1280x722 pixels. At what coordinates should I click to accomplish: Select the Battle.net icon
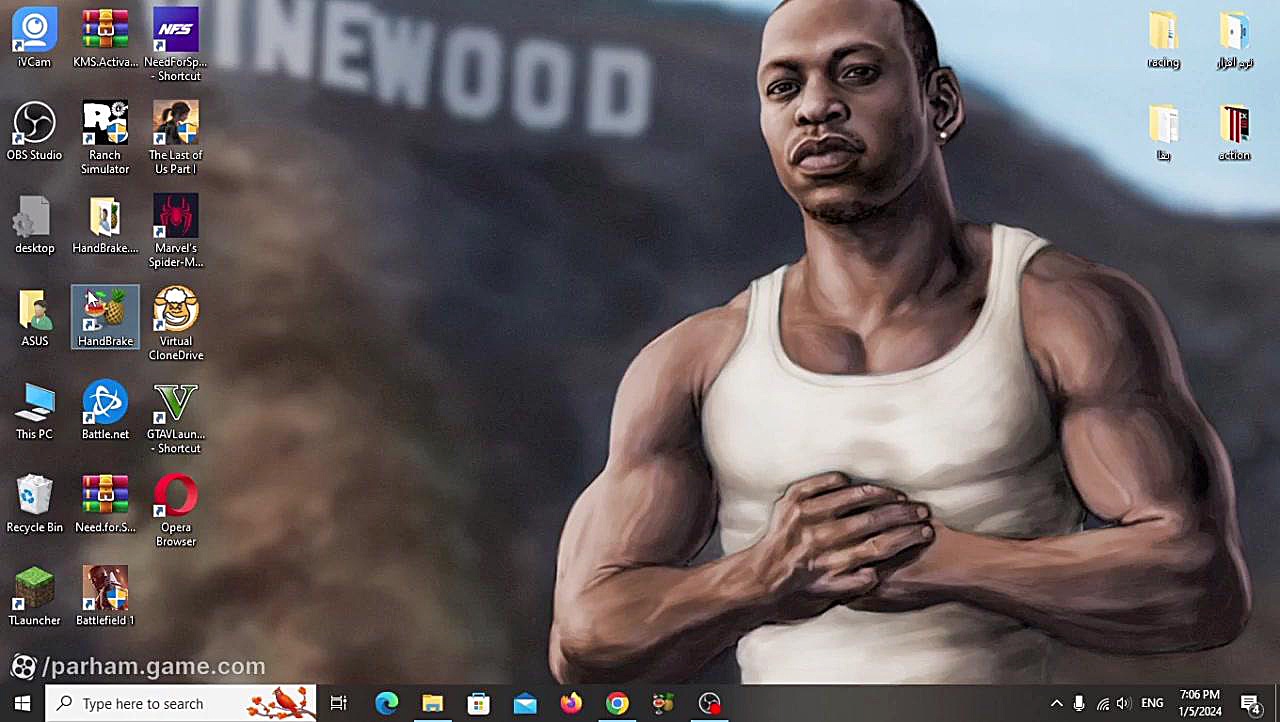point(105,410)
